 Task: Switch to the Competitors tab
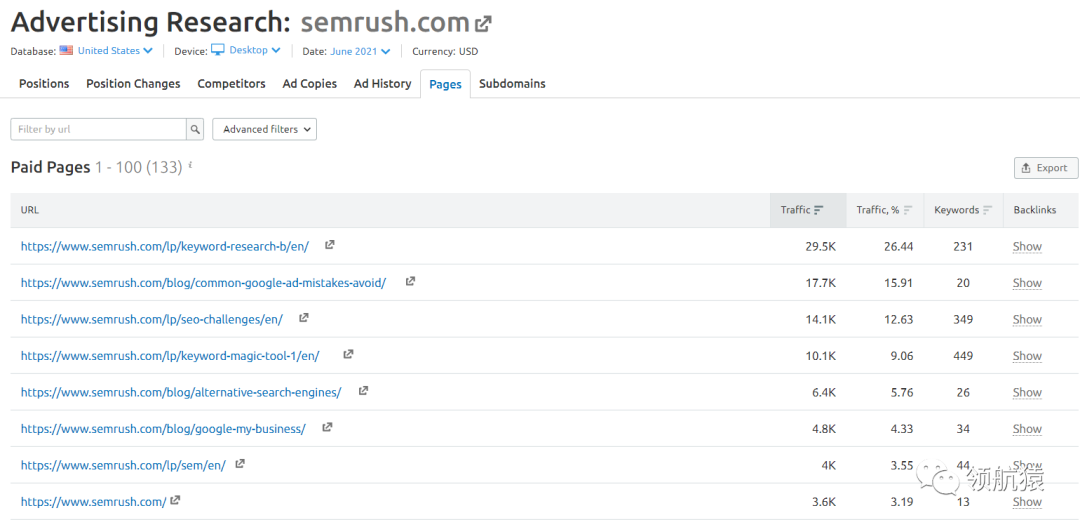click(231, 84)
